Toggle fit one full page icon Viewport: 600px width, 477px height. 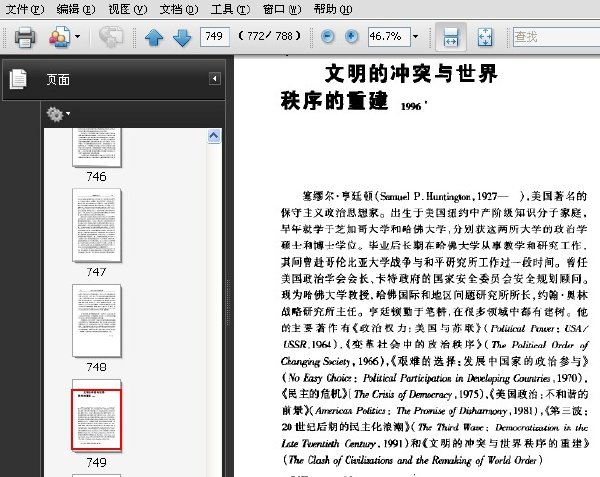pyautogui.click(x=485, y=37)
